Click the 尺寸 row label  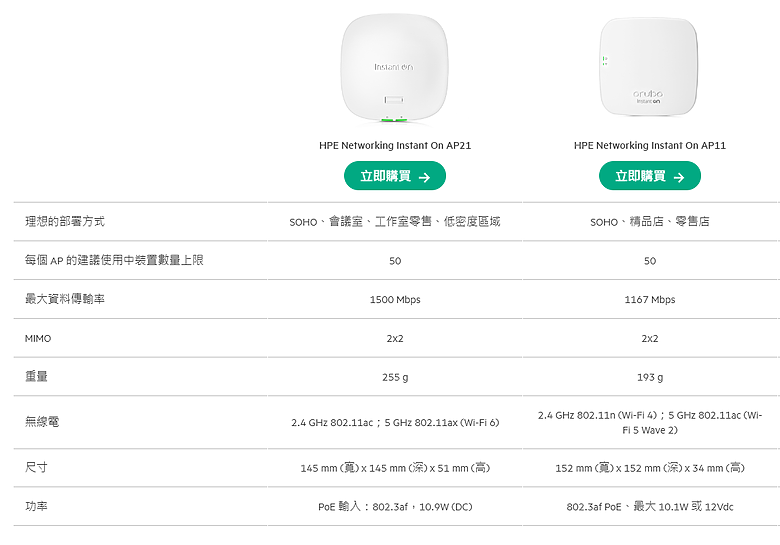[36, 467]
